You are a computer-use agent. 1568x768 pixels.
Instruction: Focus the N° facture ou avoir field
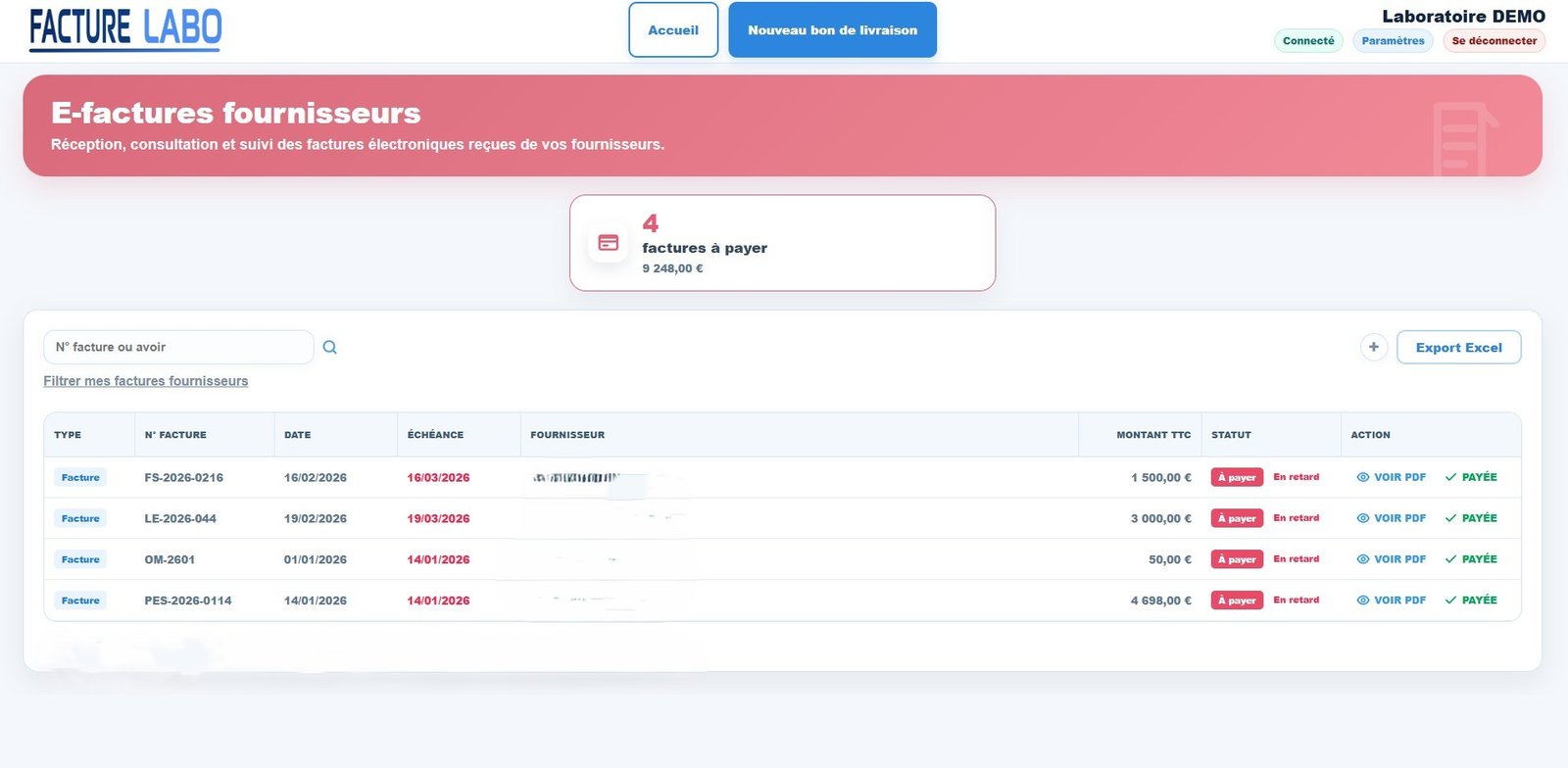point(178,347)
